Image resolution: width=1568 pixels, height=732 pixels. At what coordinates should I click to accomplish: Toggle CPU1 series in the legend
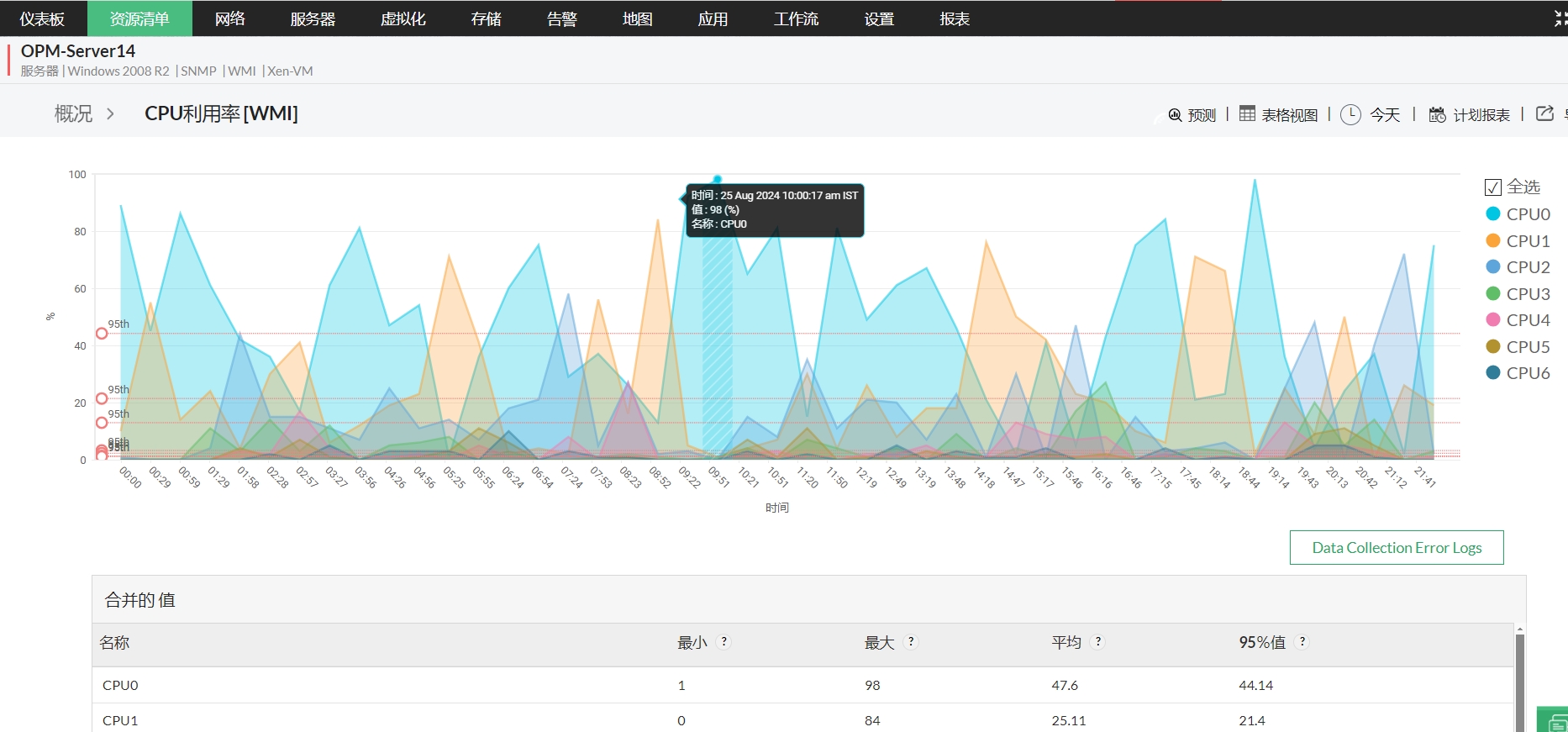[x=1527, y=241]
